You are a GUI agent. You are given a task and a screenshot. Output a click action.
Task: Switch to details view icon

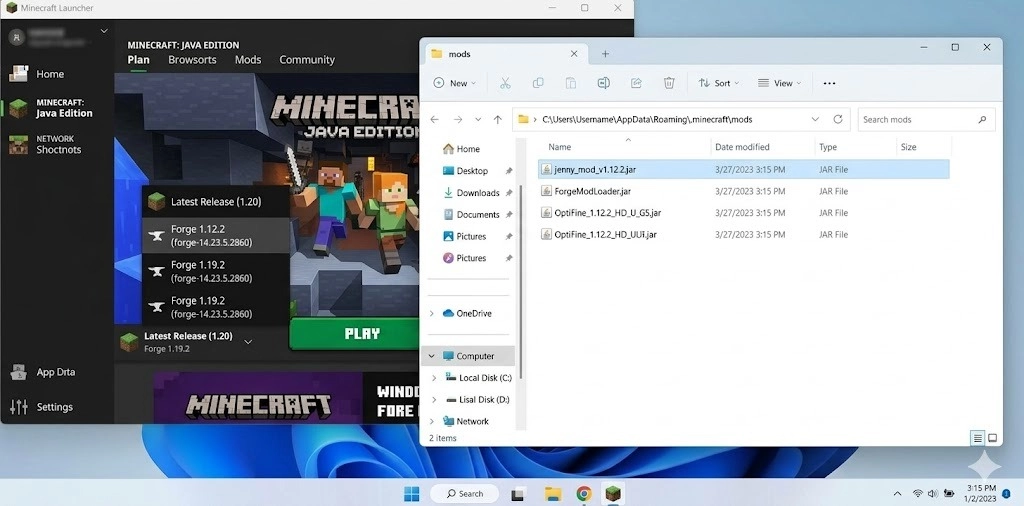978,438
